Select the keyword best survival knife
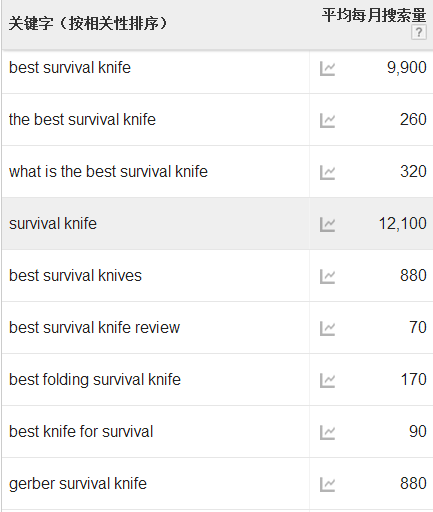This screenshot has height=512, width=433. (70, 67)
